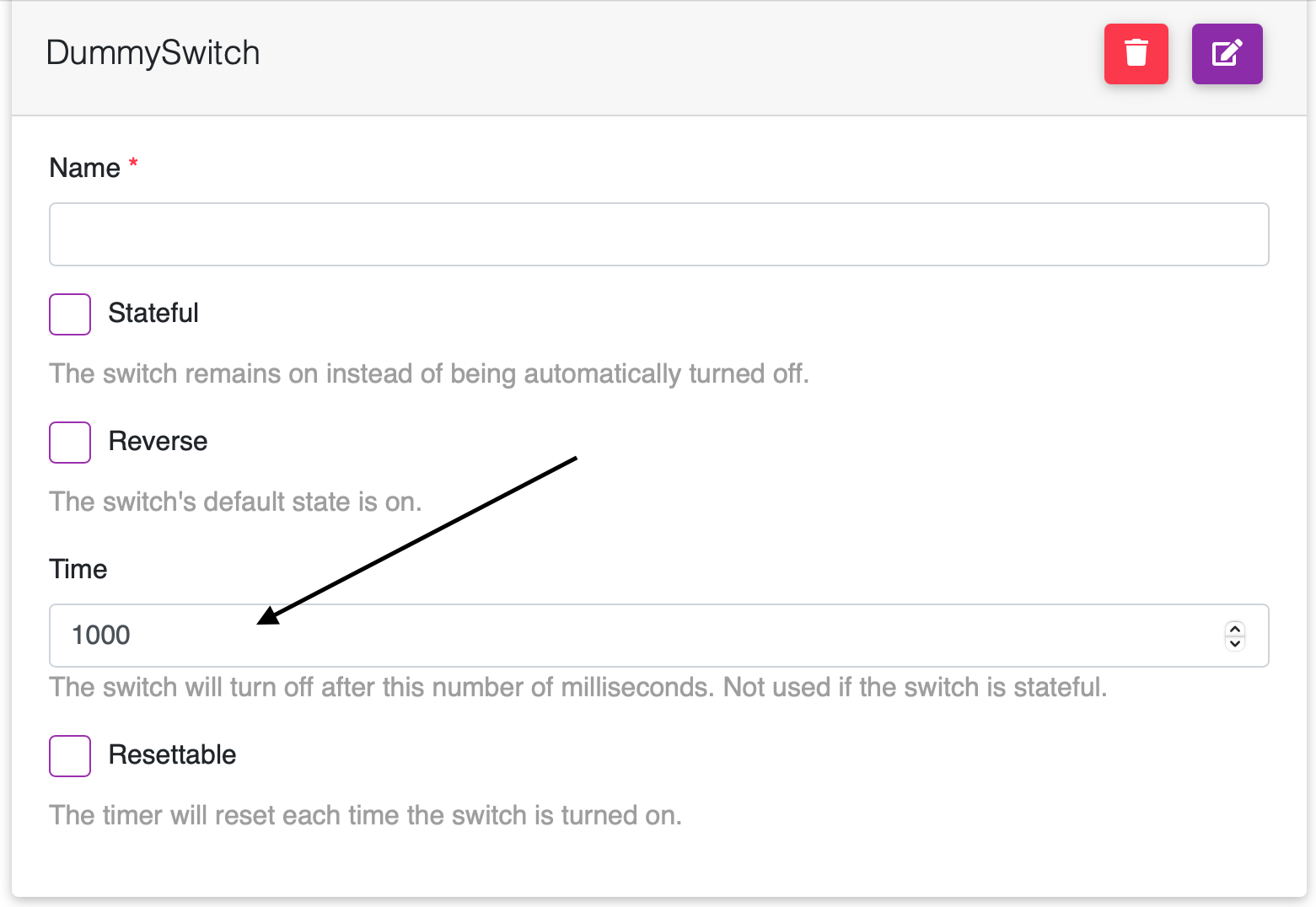Click the milliseconds help text below Time
Image resolution: width=1316 pixels, height=907 pixels.
[577, 687]
